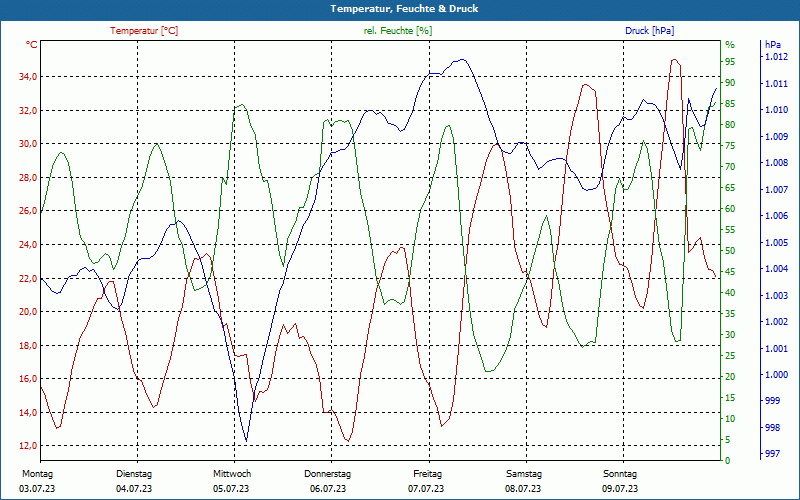The image size is (800, 500).
Task: Click the Samstag day label
Action: click(523, 474)
